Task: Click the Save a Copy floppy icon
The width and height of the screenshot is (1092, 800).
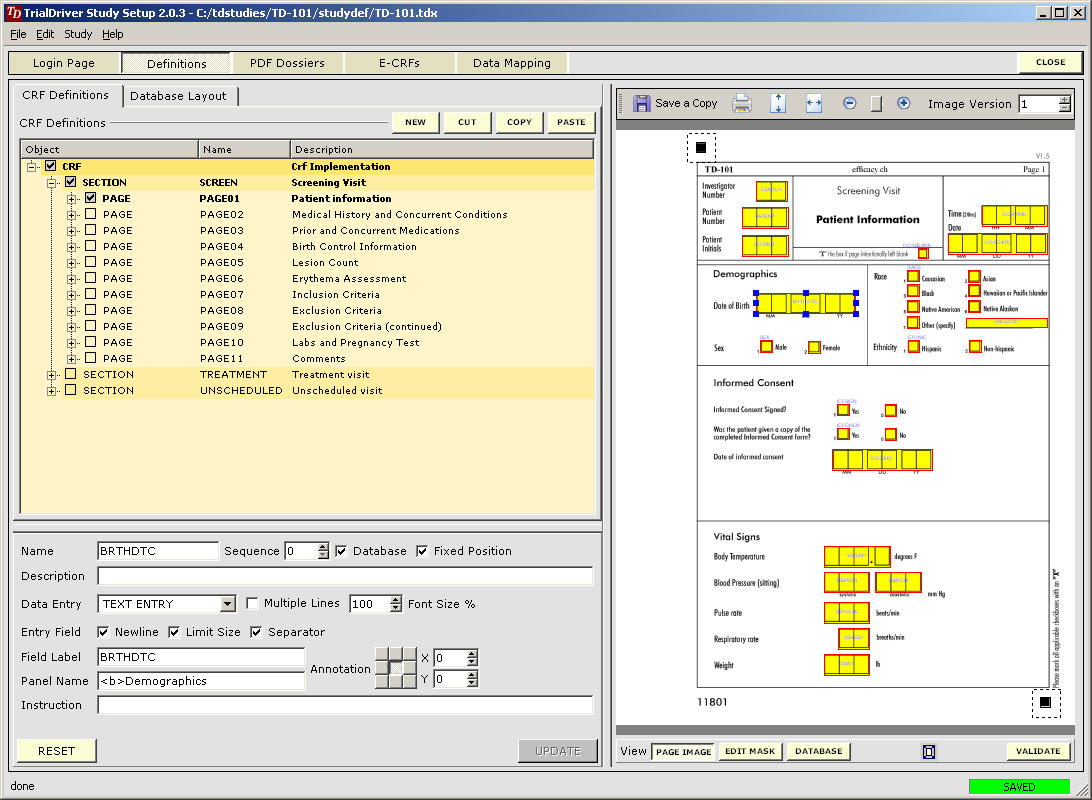Action: click(x=642, y=103)
